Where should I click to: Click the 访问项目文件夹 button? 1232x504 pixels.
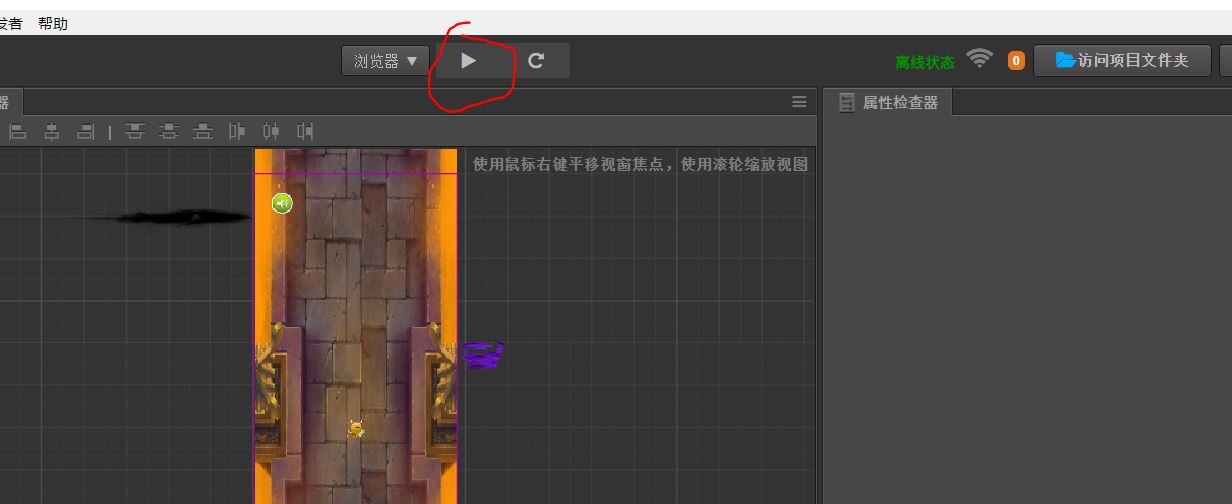[x=1123, y=60]
